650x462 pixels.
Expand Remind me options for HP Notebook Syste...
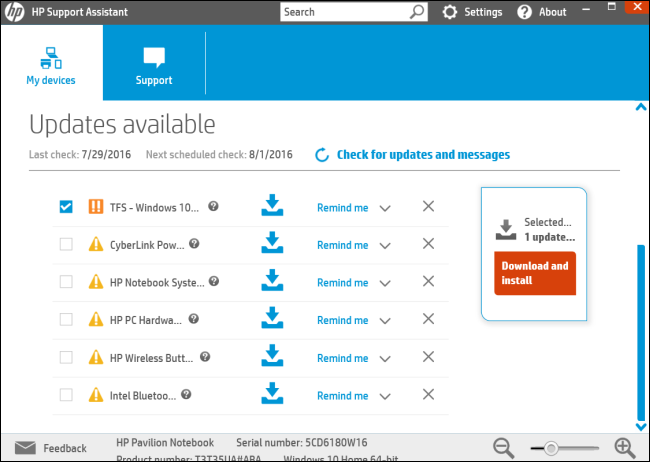pyautogui.click(x=385, y=283)
